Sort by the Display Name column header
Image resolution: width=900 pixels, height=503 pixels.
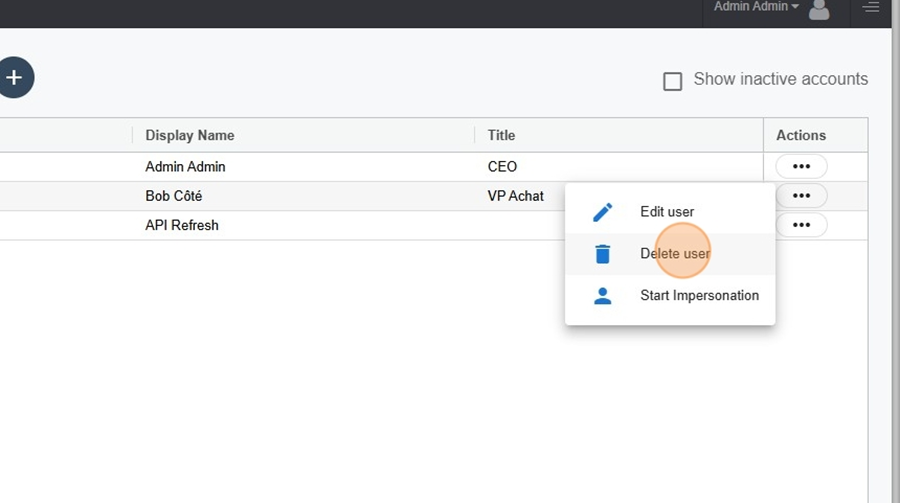click(189, 136)
